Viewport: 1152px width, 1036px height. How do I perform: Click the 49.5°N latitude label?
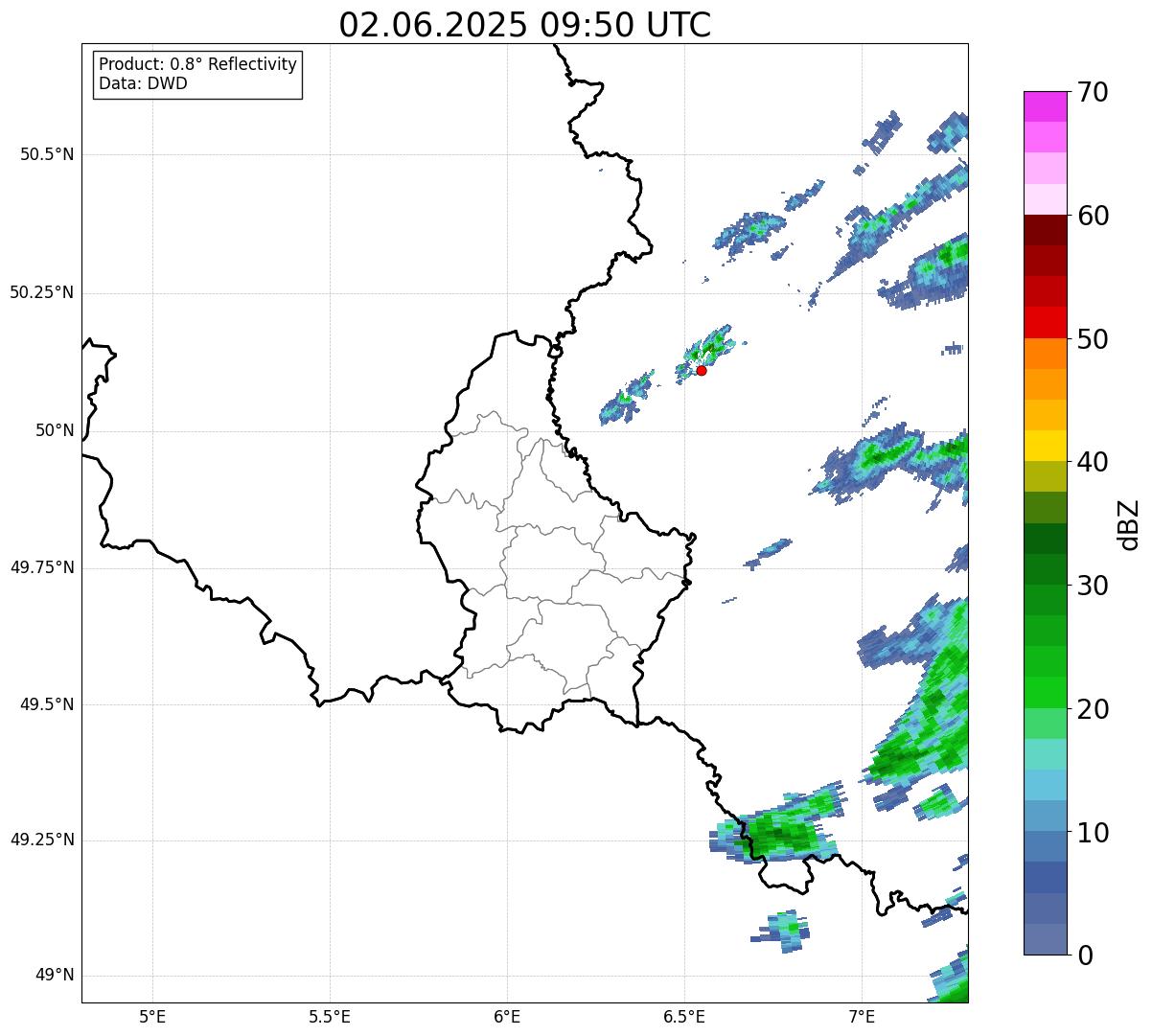point(47,704)
